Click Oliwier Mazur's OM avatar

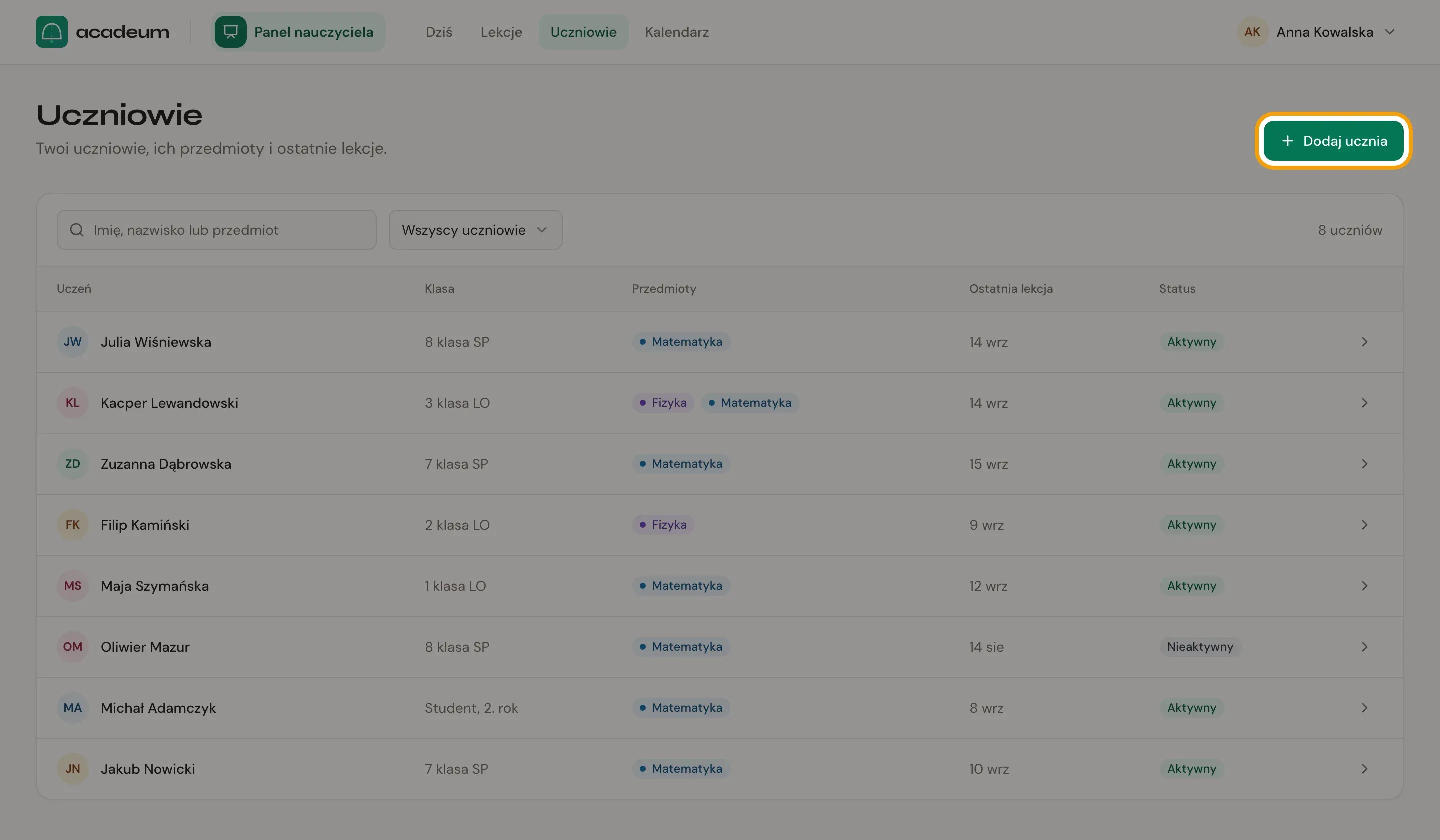click(x=72, y=647)
